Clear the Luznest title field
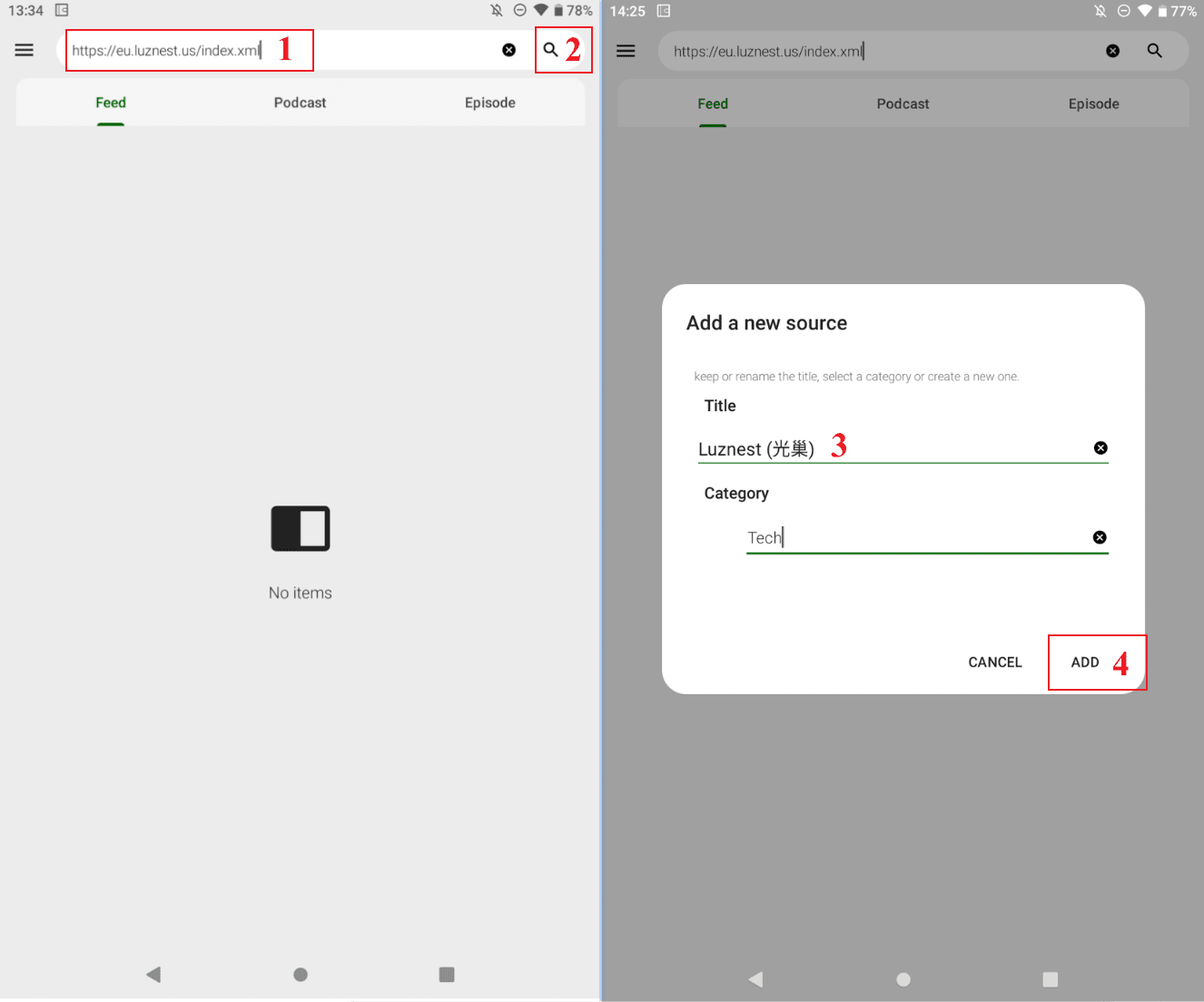The width and height of the screenshot is (1204, 1002). [x=1100, y=448]
